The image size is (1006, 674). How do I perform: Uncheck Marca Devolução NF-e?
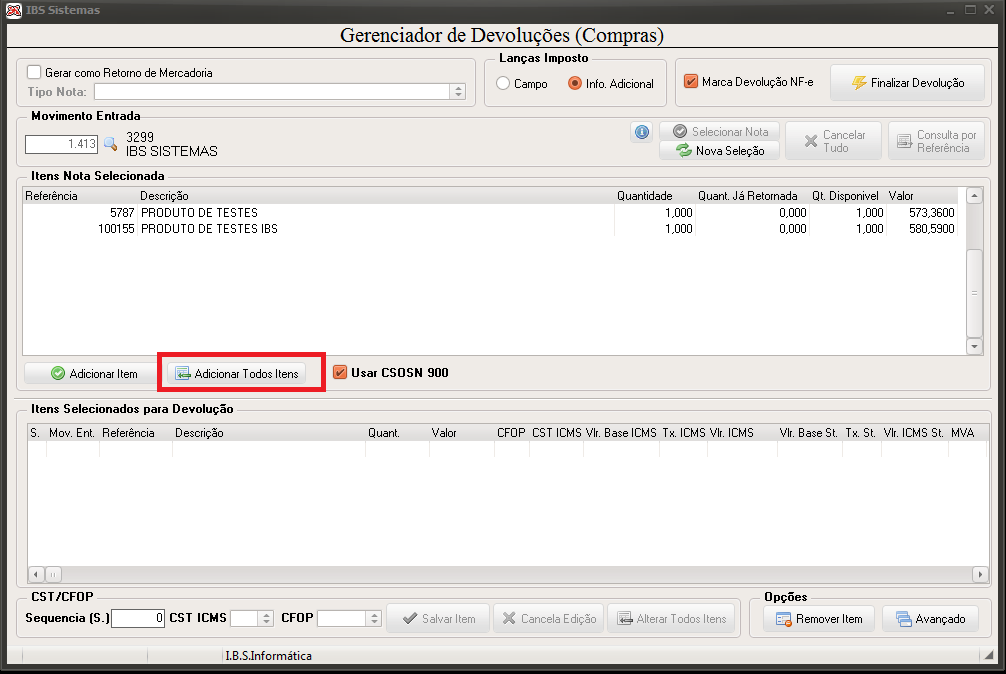pos(691,81)
